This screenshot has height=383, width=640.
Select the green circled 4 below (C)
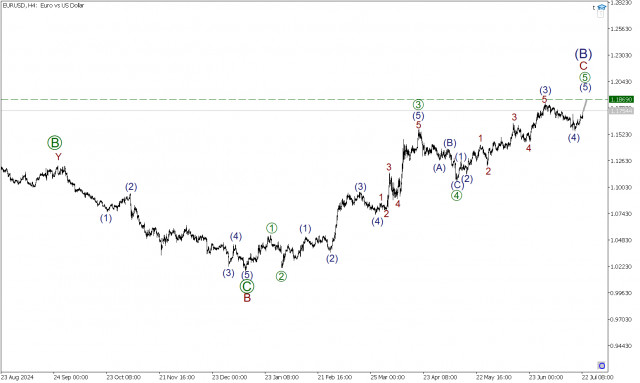(x=456, y=196)
